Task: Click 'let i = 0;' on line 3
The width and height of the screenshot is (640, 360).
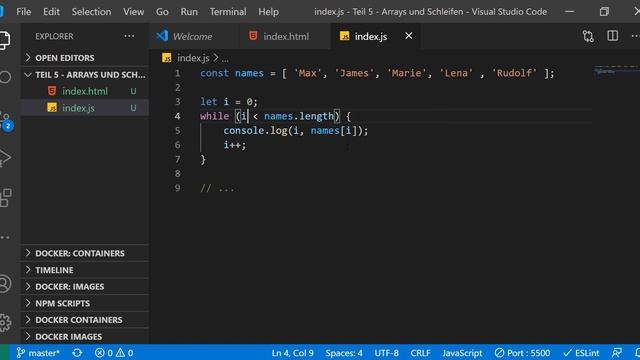Action: (229, 102)
